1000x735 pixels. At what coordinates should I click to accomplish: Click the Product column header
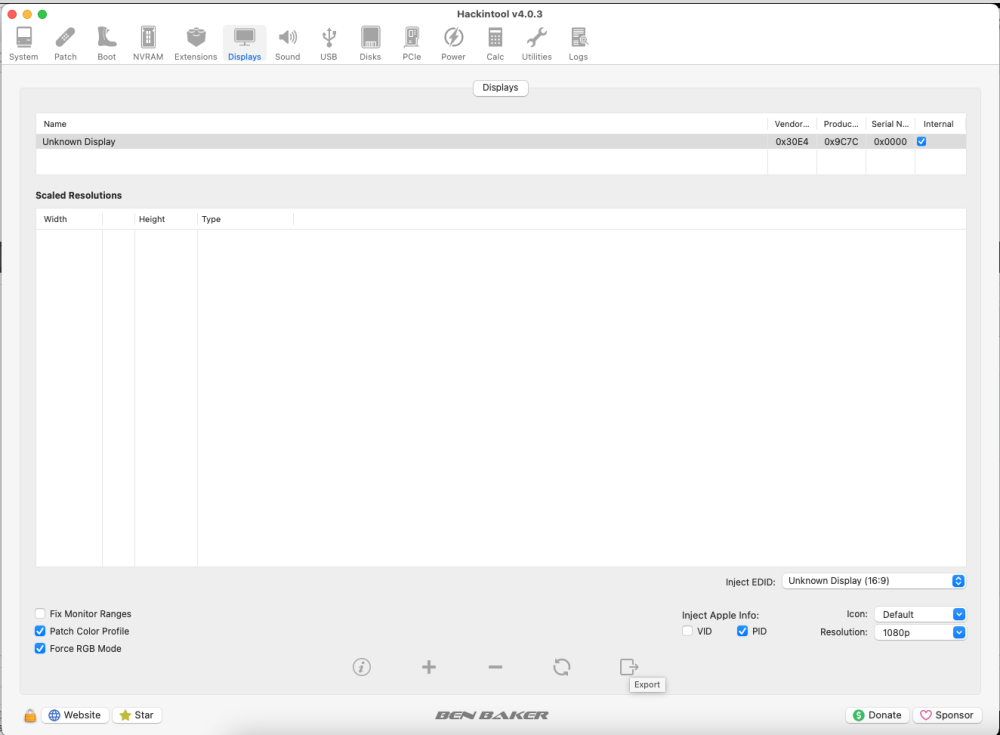pyautogui.click(x=841, y=124)
